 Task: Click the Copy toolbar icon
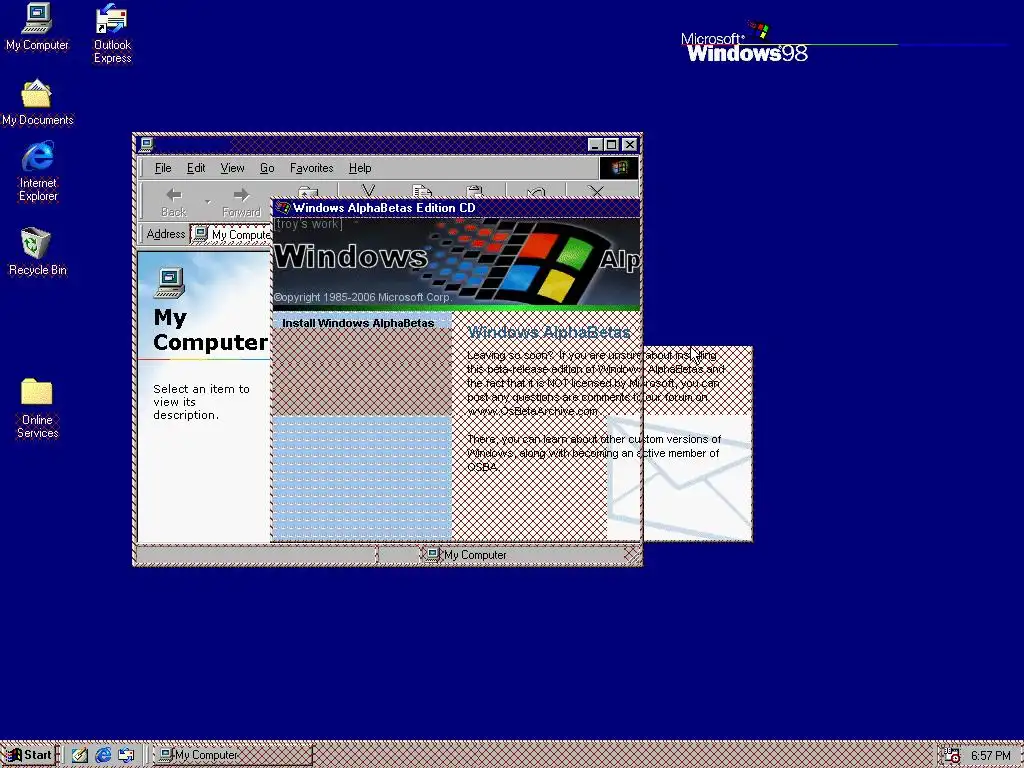422,191
